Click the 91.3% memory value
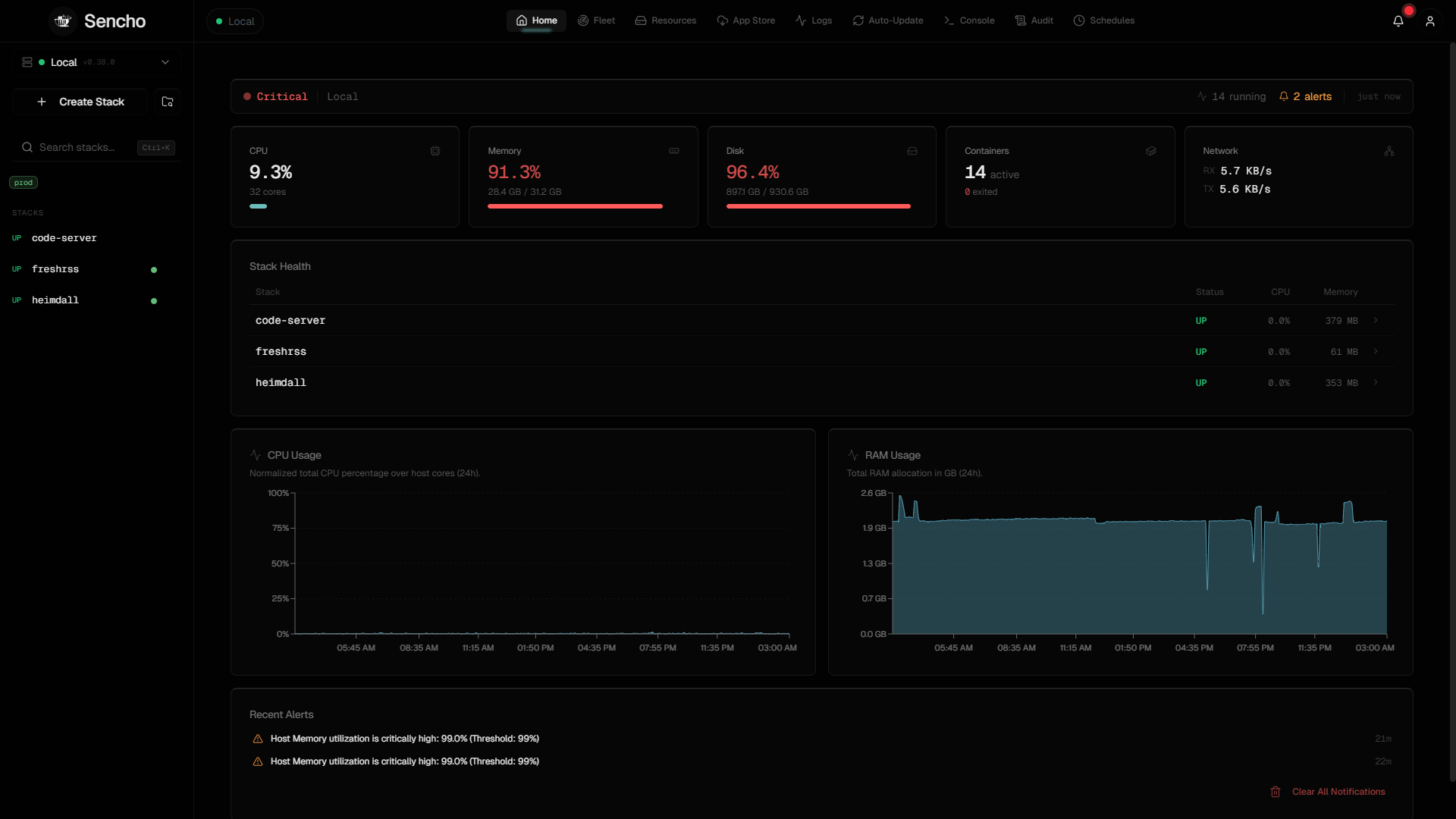Screen dimensions: 1456x819 514,172
